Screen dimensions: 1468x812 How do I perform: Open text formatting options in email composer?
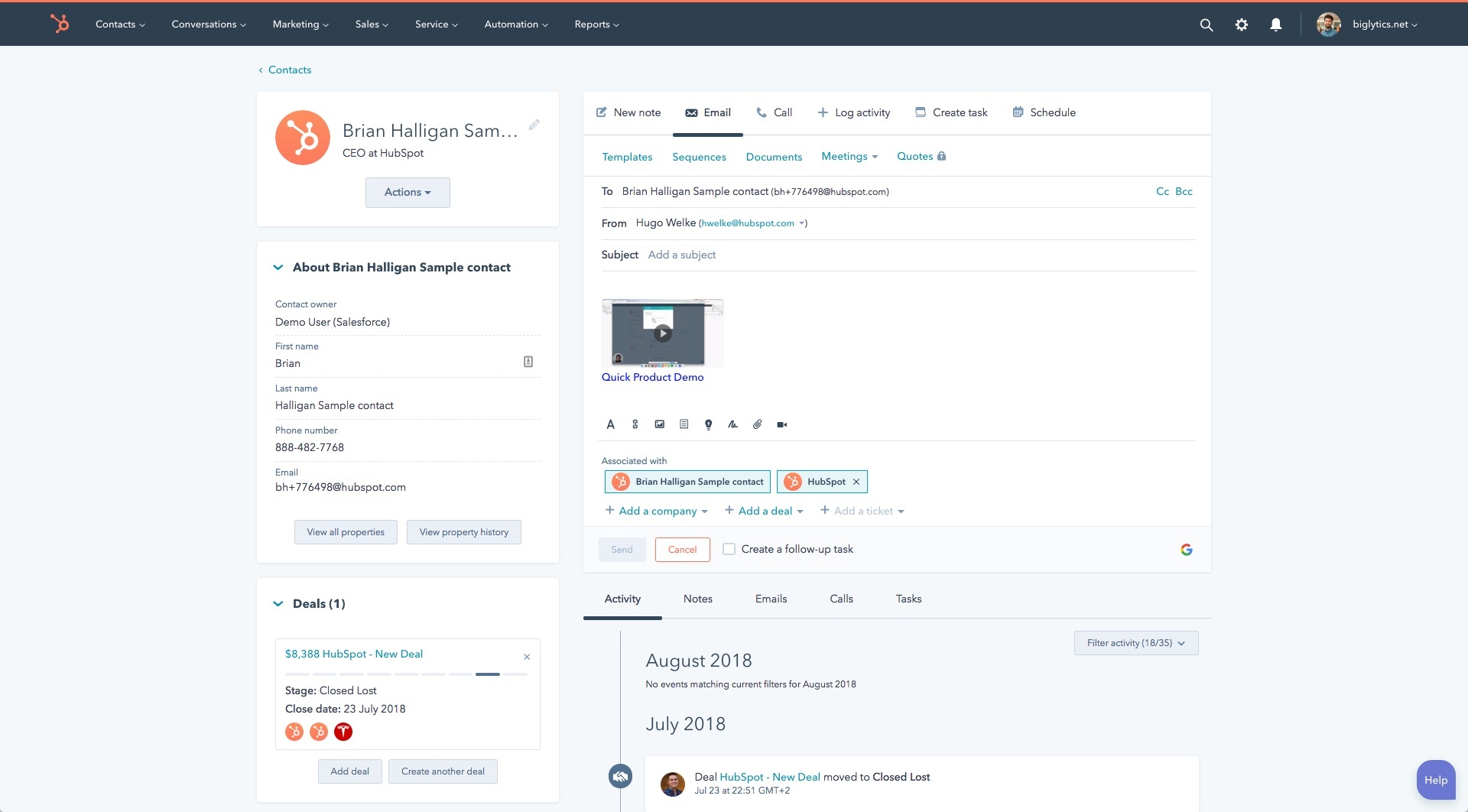click(610, 424)
